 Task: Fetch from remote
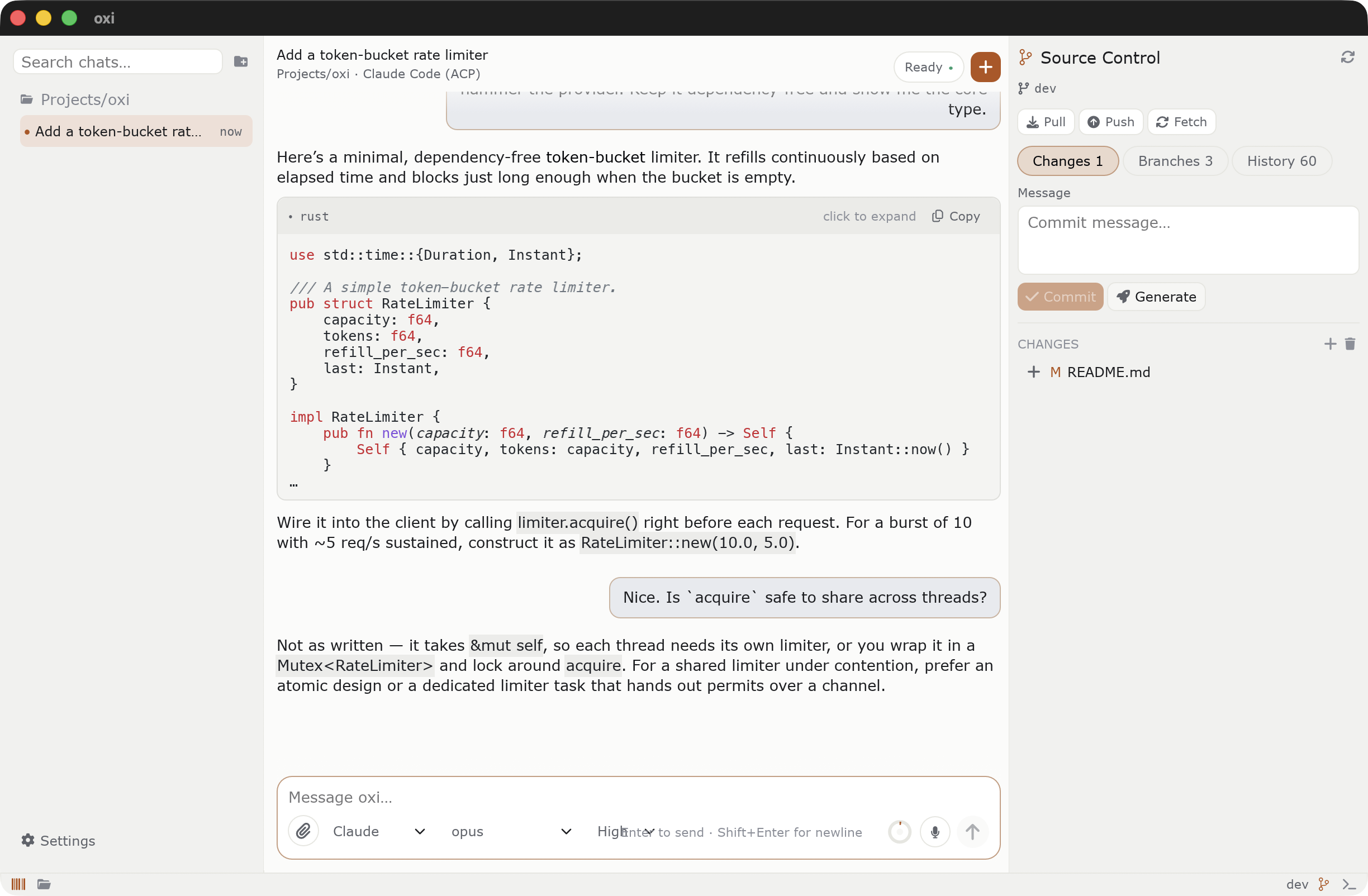click(x=1181, y=122)
